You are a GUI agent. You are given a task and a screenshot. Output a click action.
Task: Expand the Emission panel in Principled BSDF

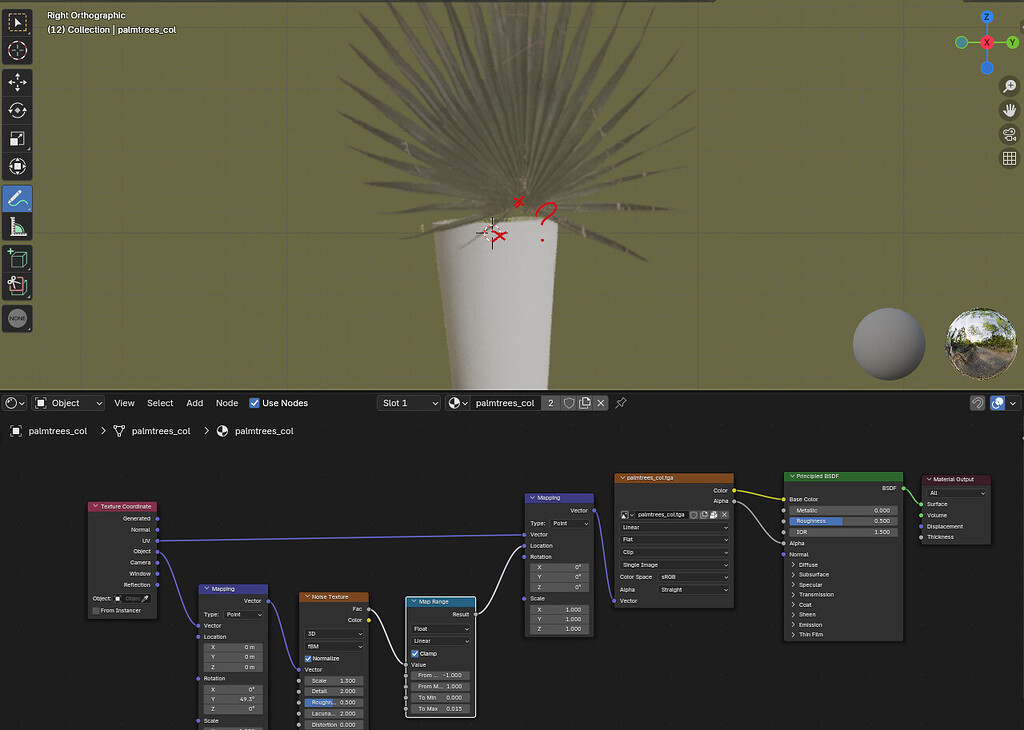pos(793,625)
